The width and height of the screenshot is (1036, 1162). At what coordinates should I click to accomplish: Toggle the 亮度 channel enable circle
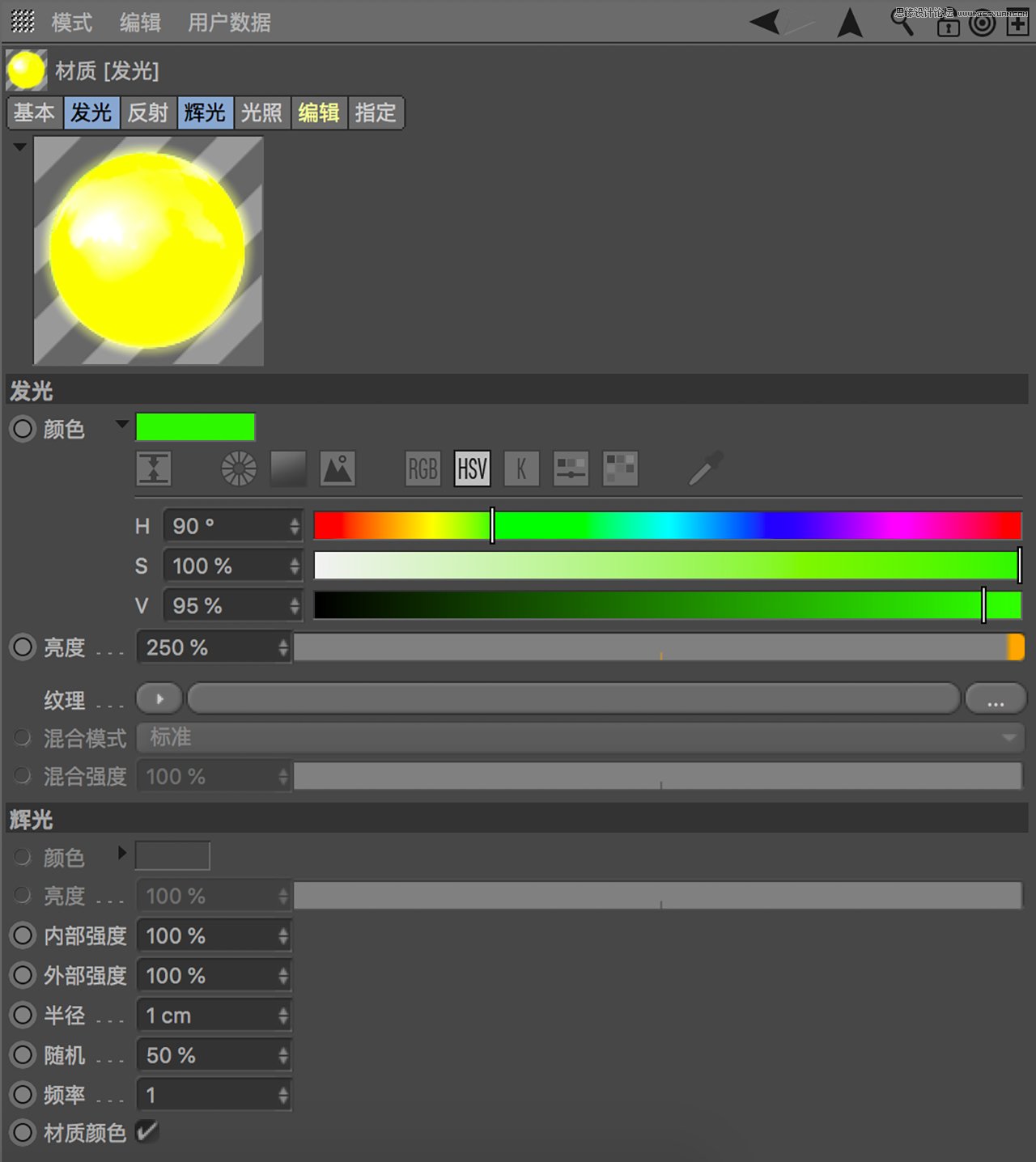click(x=22, y=647)
